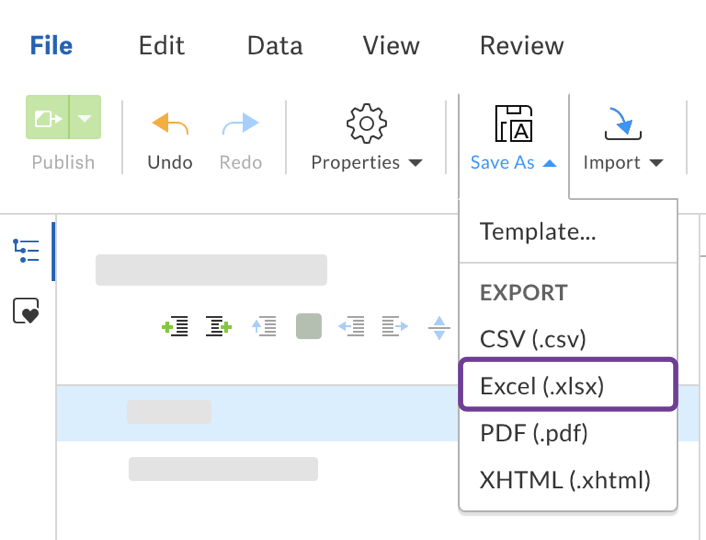Open the File menu

51,46
